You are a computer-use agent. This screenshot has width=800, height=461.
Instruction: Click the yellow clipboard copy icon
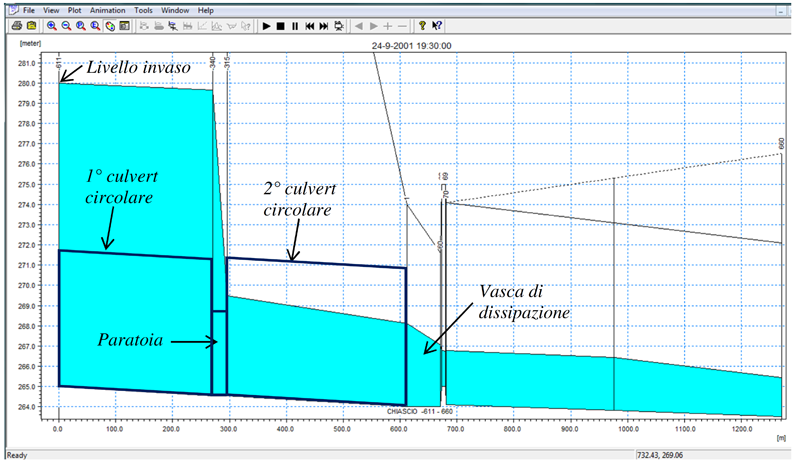click(32, 25)
